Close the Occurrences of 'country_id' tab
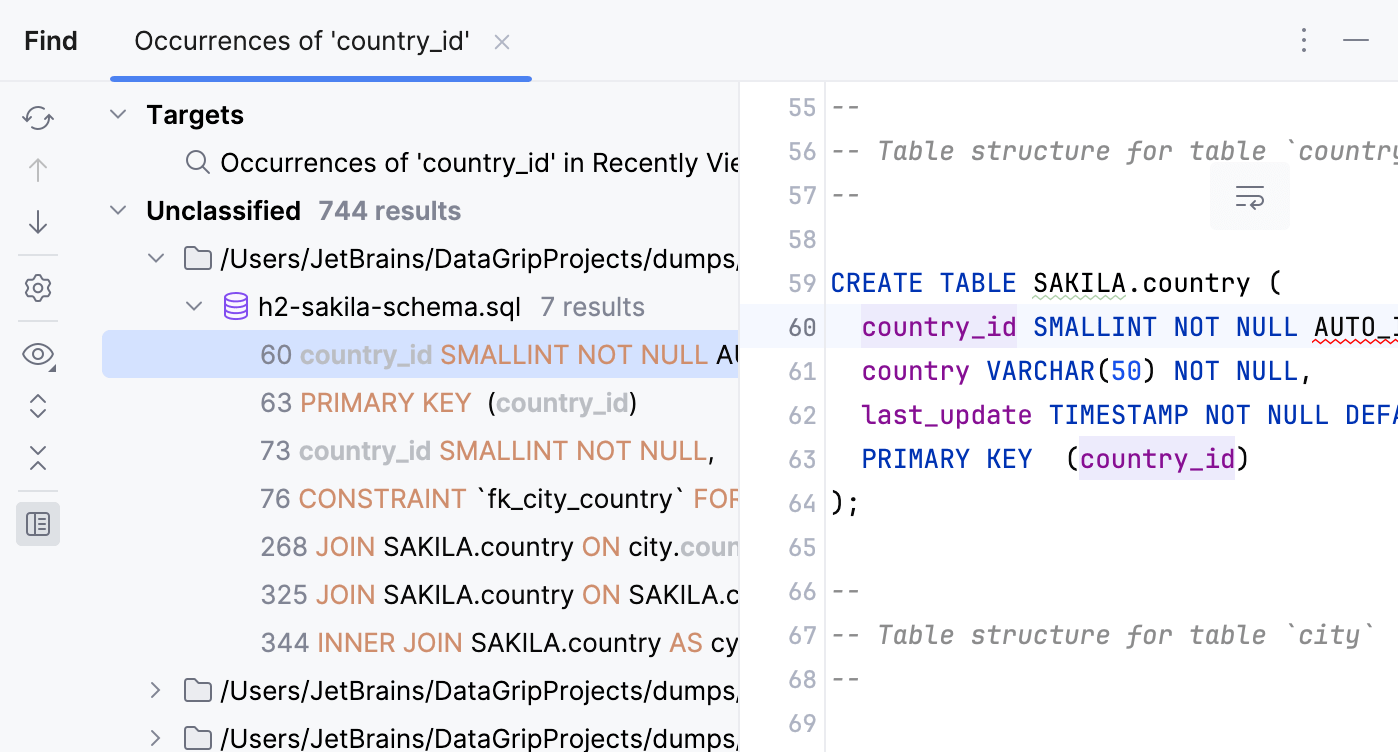The height and width of the screenshot is (752, 1398). click(502, 42)
